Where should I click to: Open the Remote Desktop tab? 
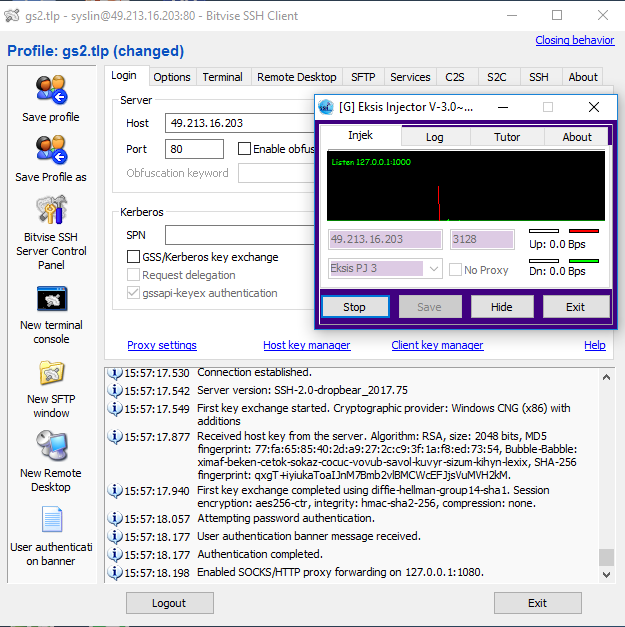(x=297, y=77)
